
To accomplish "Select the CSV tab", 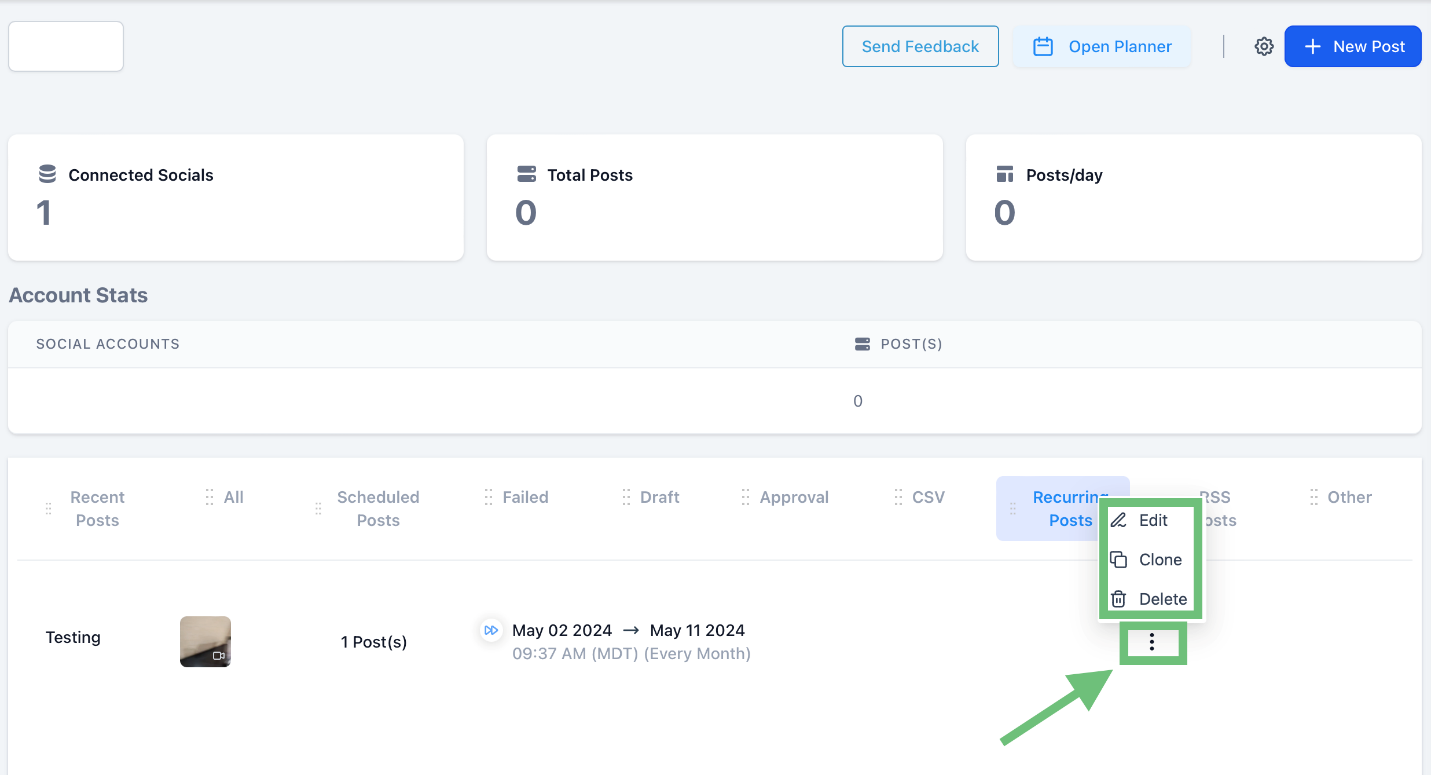I will [928, 497].
